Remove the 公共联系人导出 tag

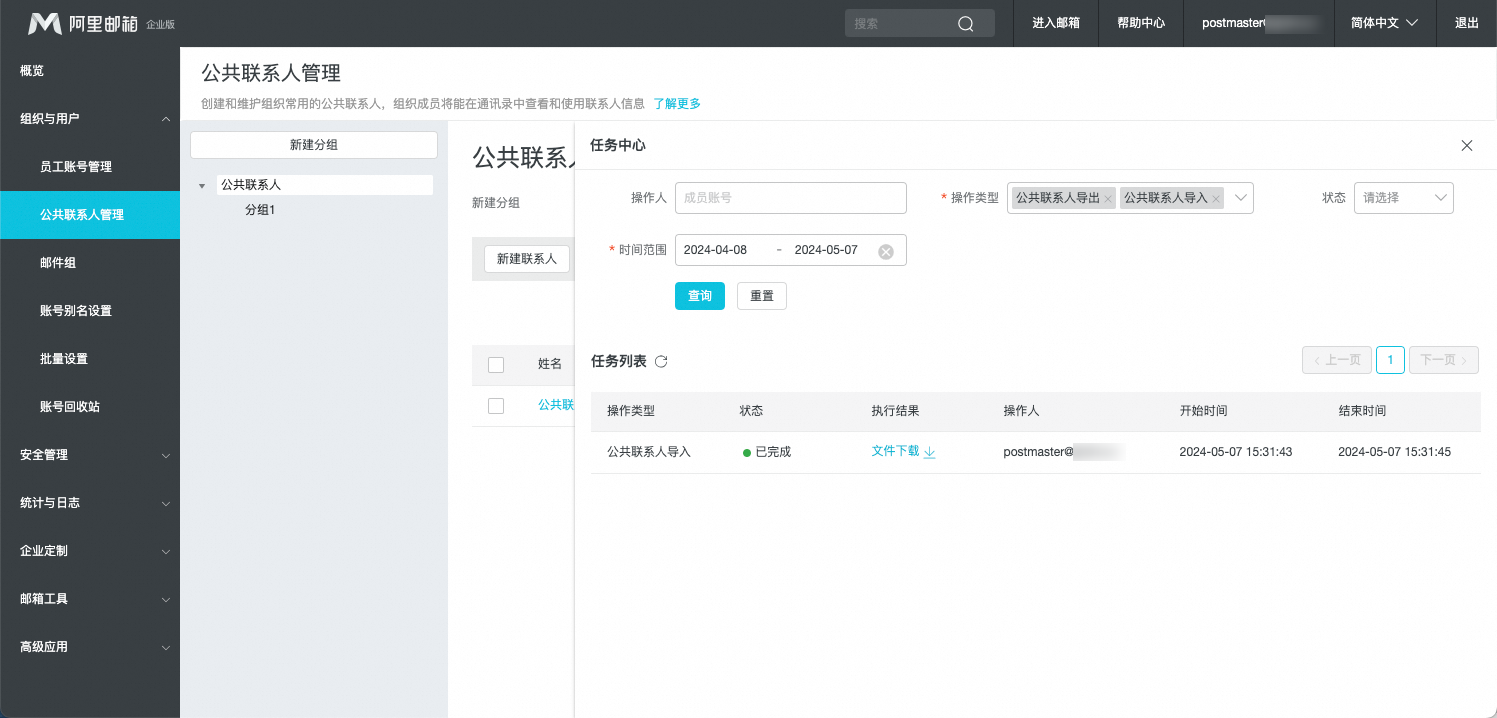[1108, 199]
